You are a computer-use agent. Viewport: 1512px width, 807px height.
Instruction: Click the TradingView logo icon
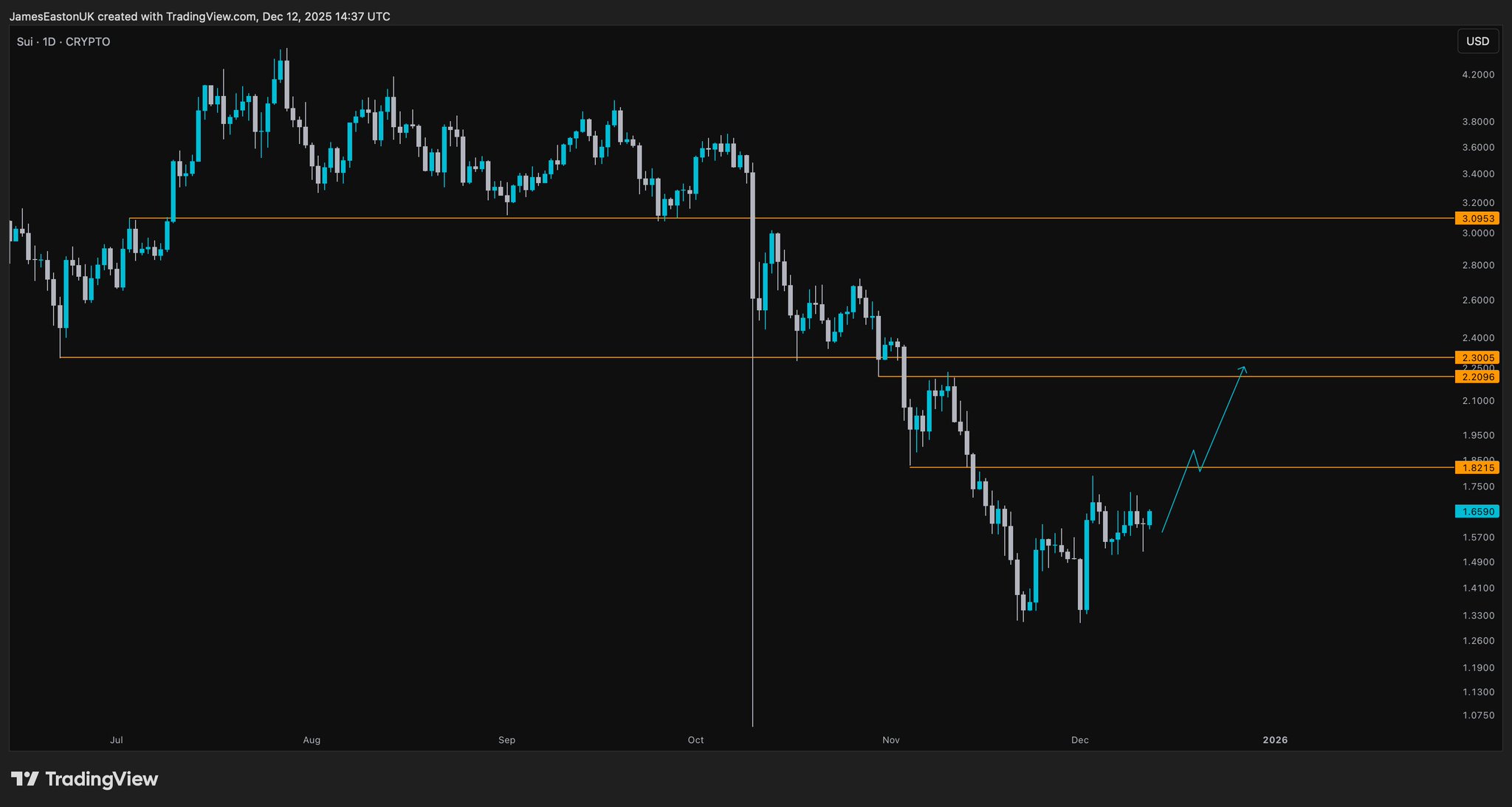[24, 779]
